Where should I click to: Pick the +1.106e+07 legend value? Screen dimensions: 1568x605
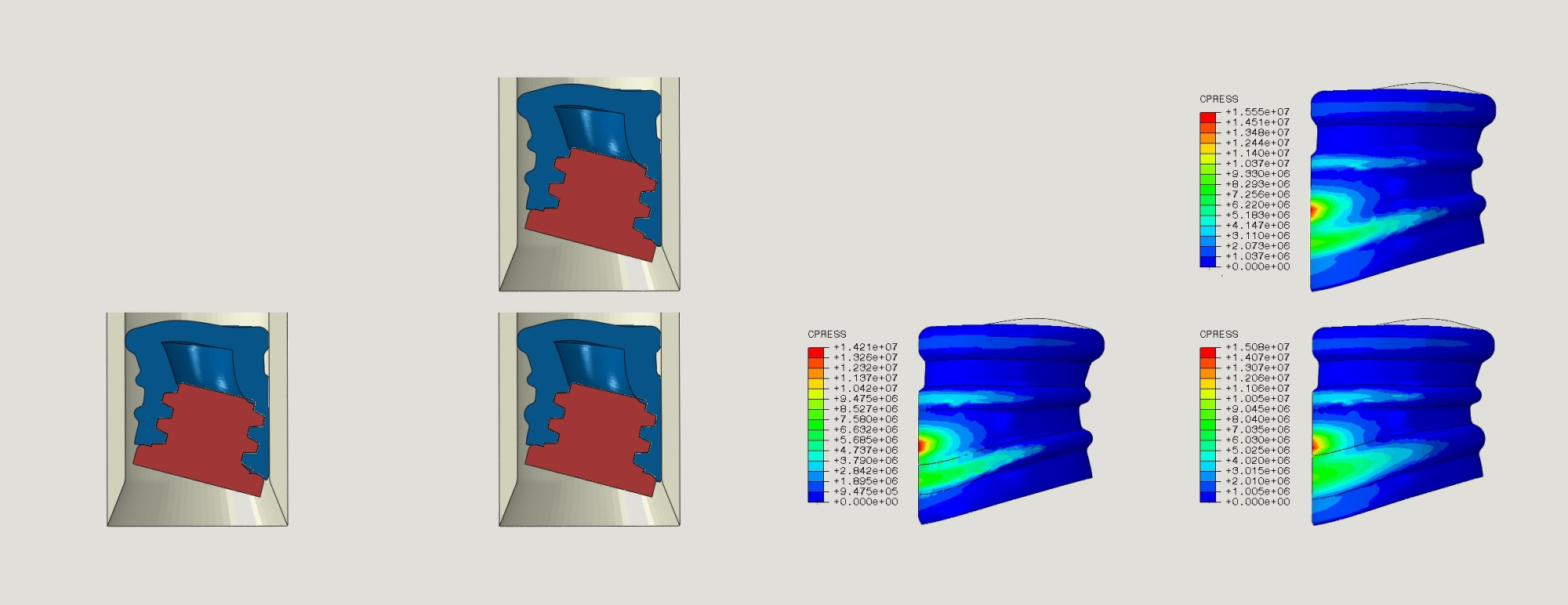1258,389
